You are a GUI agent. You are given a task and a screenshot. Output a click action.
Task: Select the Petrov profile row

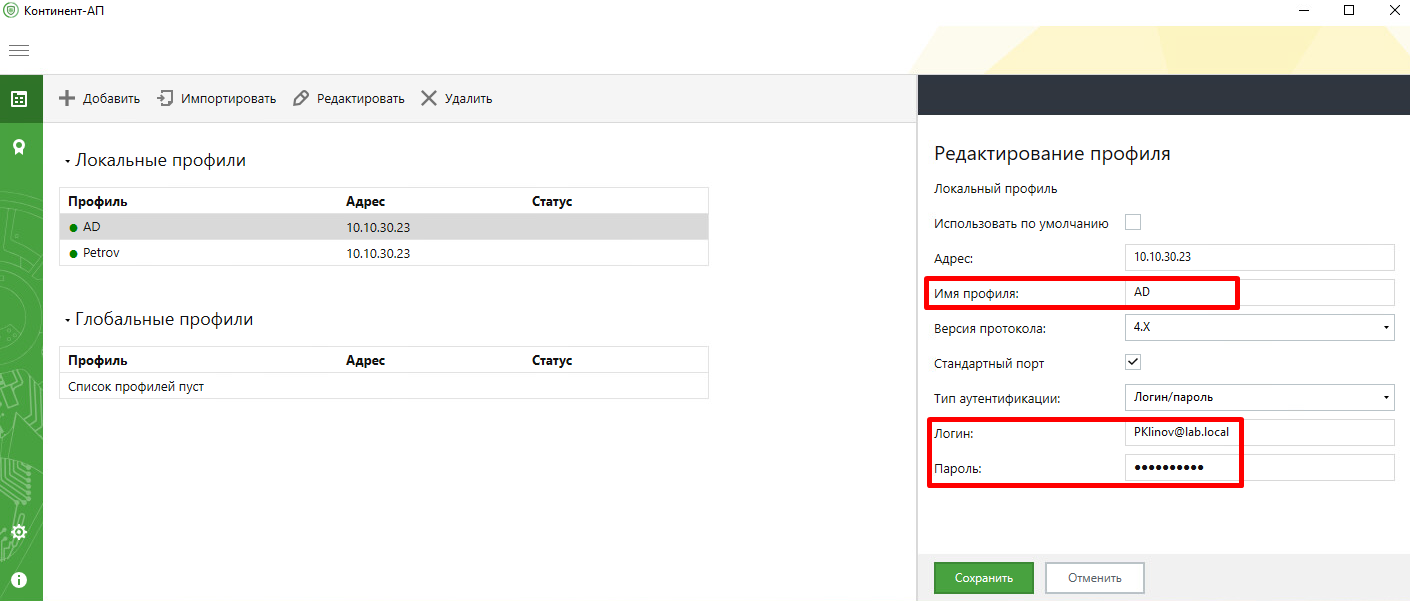(x=384, y=253)
